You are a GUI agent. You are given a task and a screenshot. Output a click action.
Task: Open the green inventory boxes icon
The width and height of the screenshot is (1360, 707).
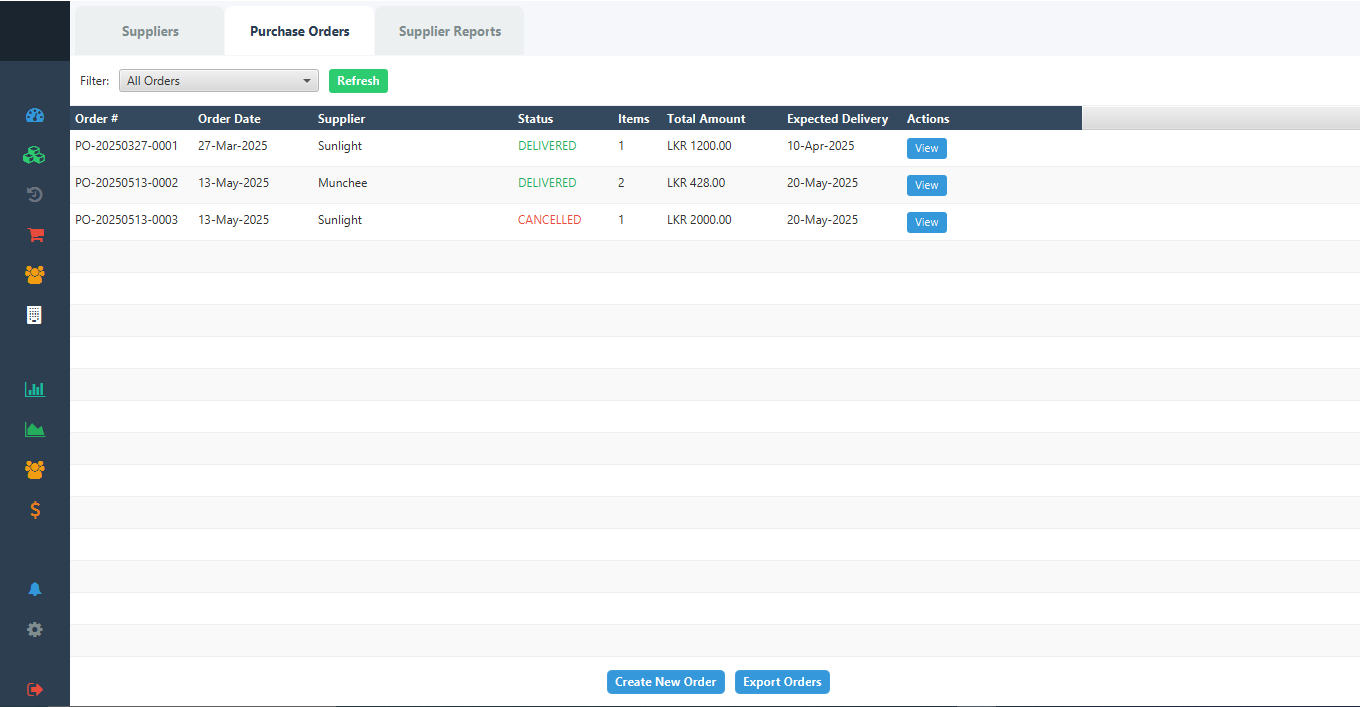point(35,155)
